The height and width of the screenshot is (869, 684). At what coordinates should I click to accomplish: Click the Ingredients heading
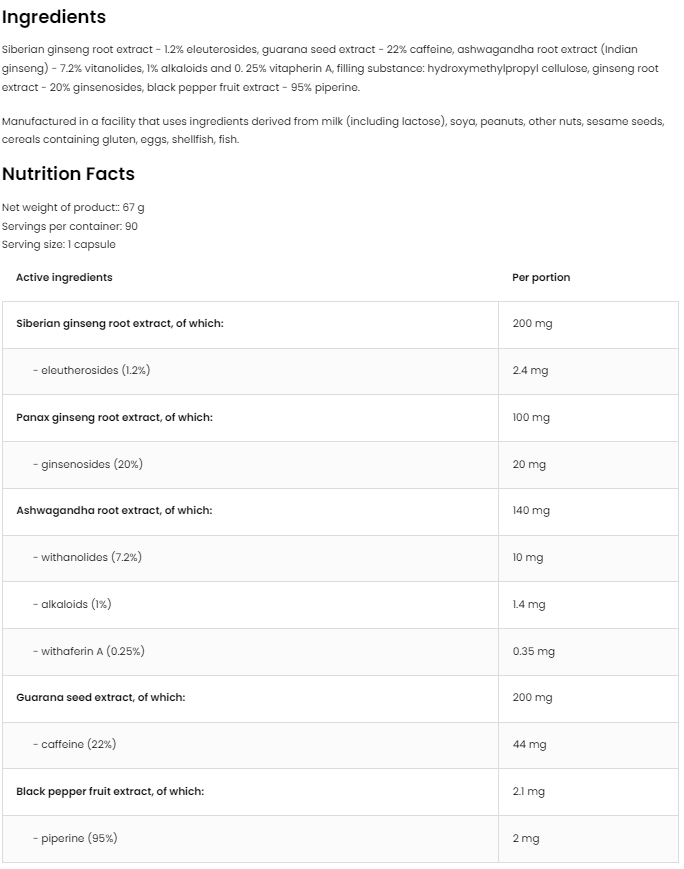[54, 17]
